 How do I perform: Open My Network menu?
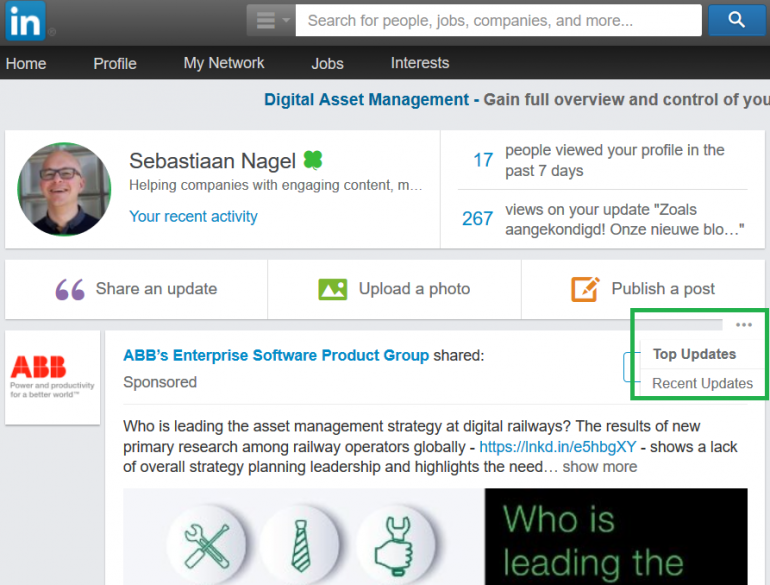224,63
